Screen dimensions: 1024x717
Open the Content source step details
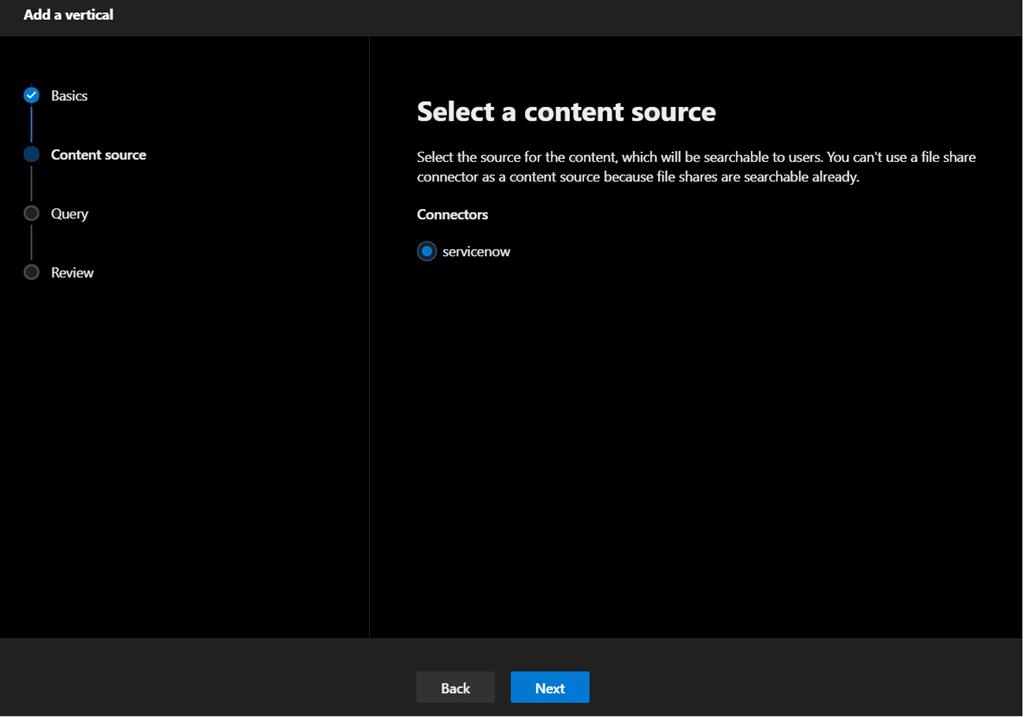click(99, 154)
